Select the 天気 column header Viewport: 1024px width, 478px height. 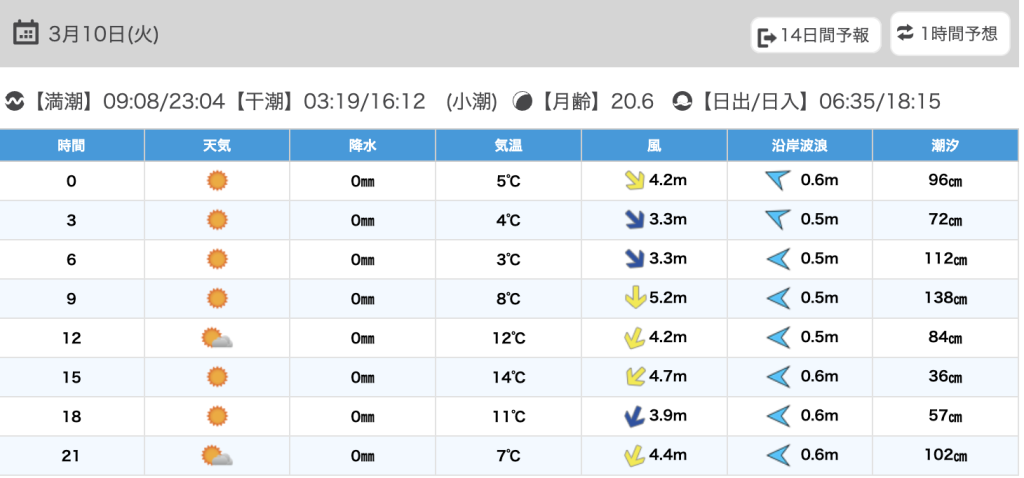pos(217,145)
